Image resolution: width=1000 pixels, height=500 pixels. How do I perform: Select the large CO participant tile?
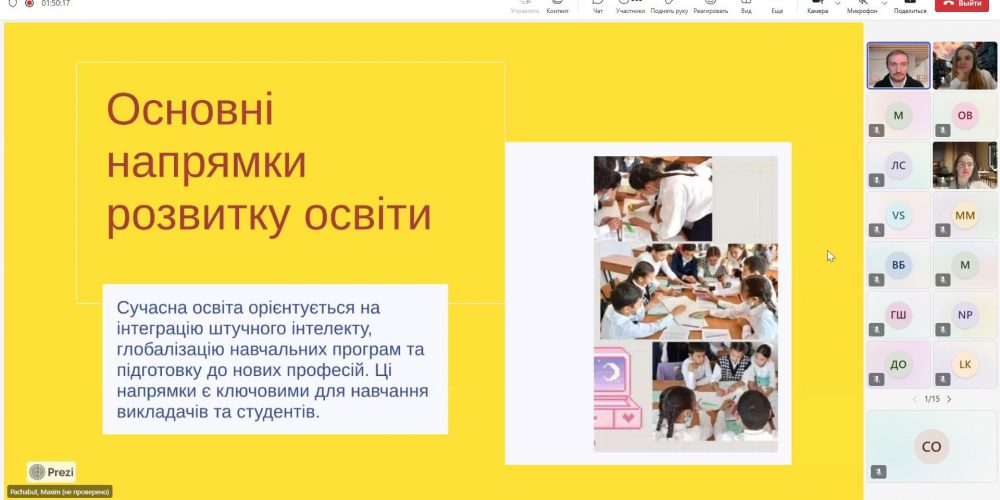[x=931, y=446]
